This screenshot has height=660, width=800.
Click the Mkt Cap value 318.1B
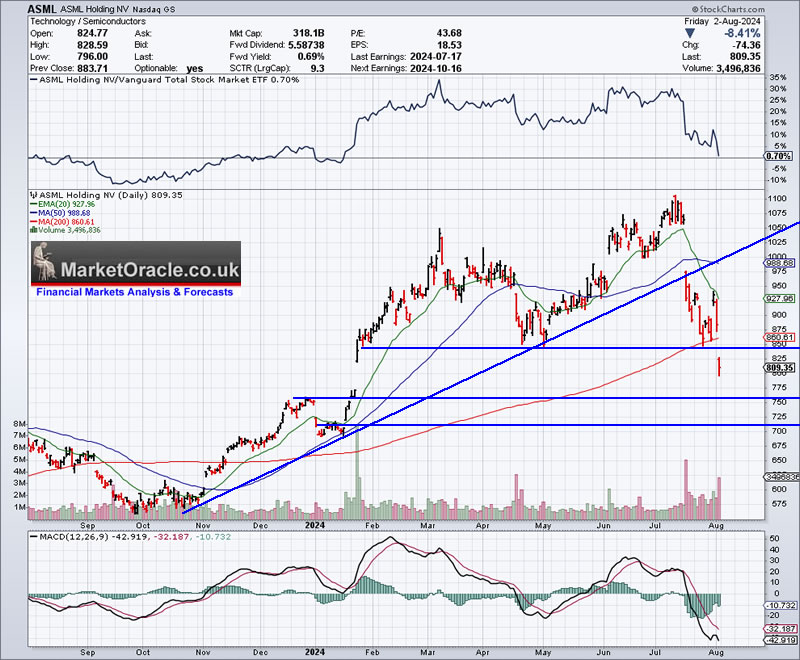(x=308, y=33)
